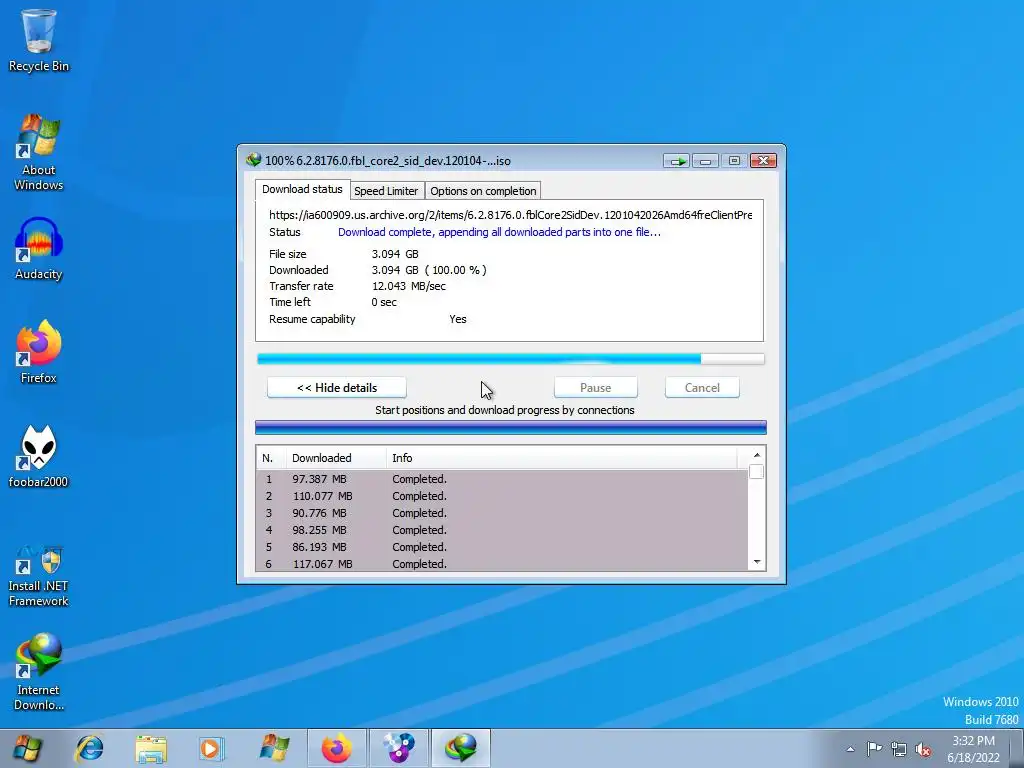Launch Internet Explorer from the taskbar
This screenshot has height=768, width=1024.
(x=89, y=748)
